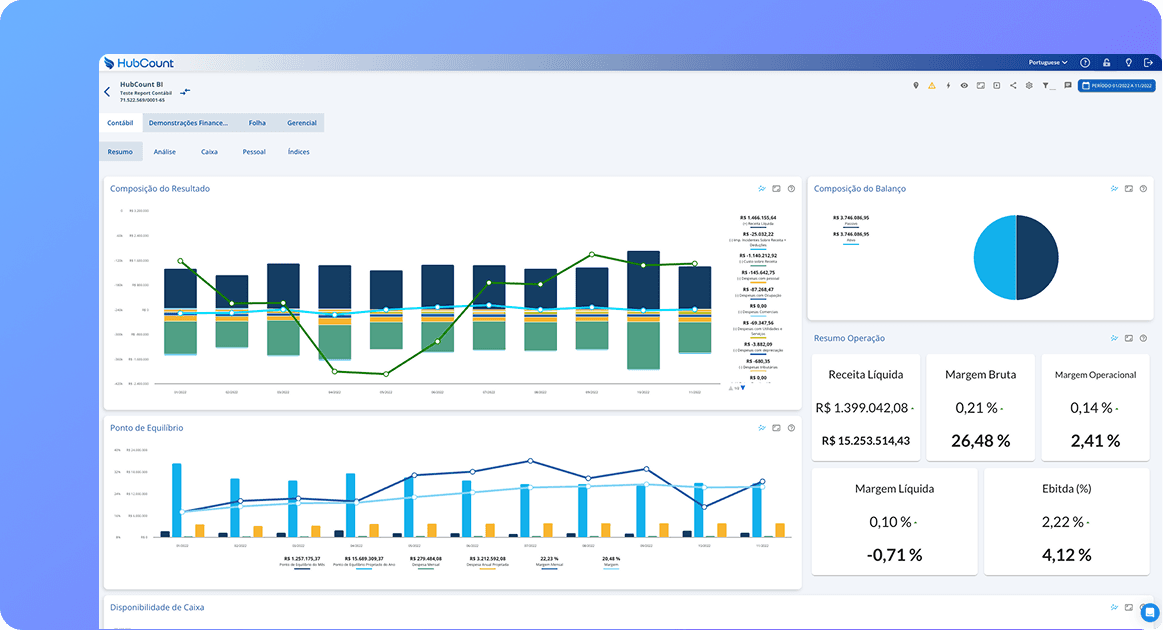Toggle the Despesas com Ocupação legend entry
This screenshot has height=630, width=1163.
coord(757,293)
